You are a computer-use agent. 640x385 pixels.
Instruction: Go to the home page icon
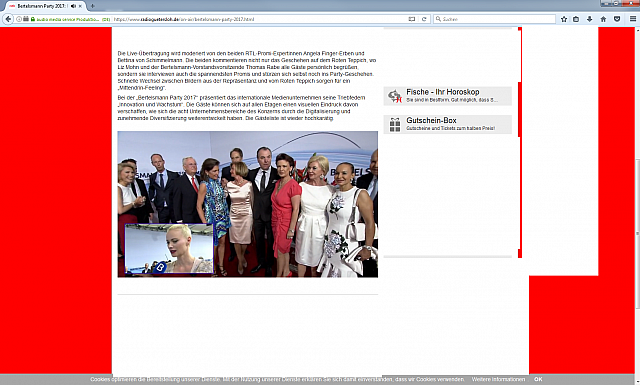pos(603,19)
